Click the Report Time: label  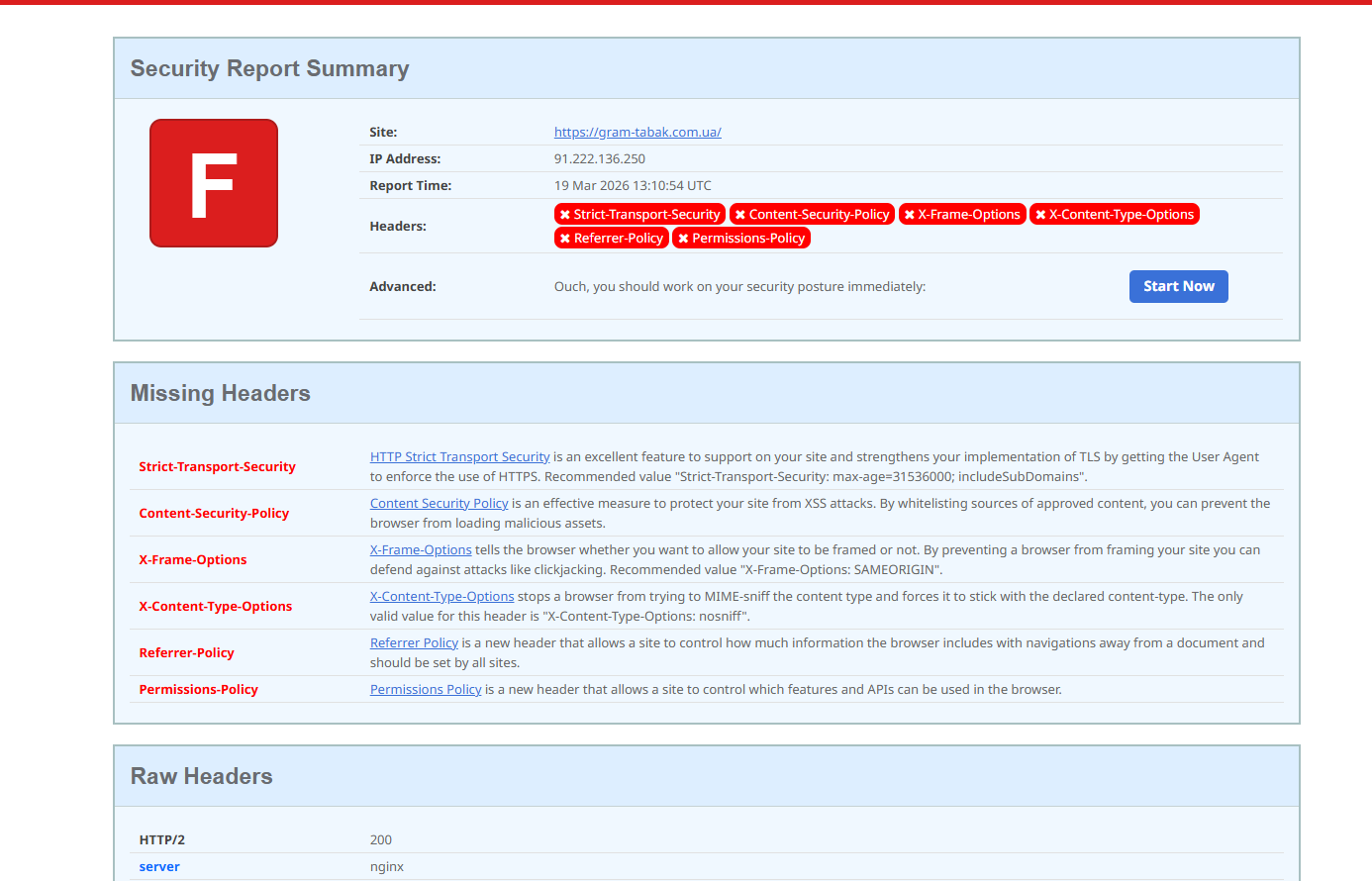[x=410, y=185]
